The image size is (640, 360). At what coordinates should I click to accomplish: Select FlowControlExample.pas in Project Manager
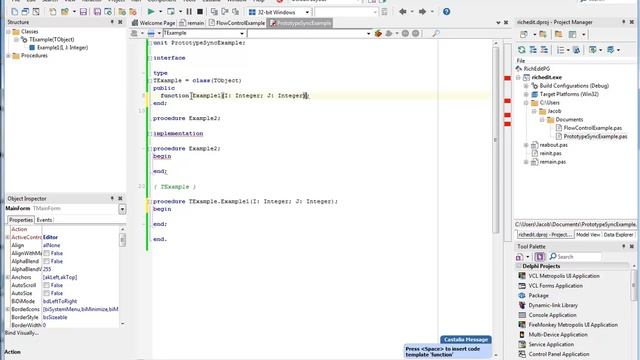coord(592,128)
